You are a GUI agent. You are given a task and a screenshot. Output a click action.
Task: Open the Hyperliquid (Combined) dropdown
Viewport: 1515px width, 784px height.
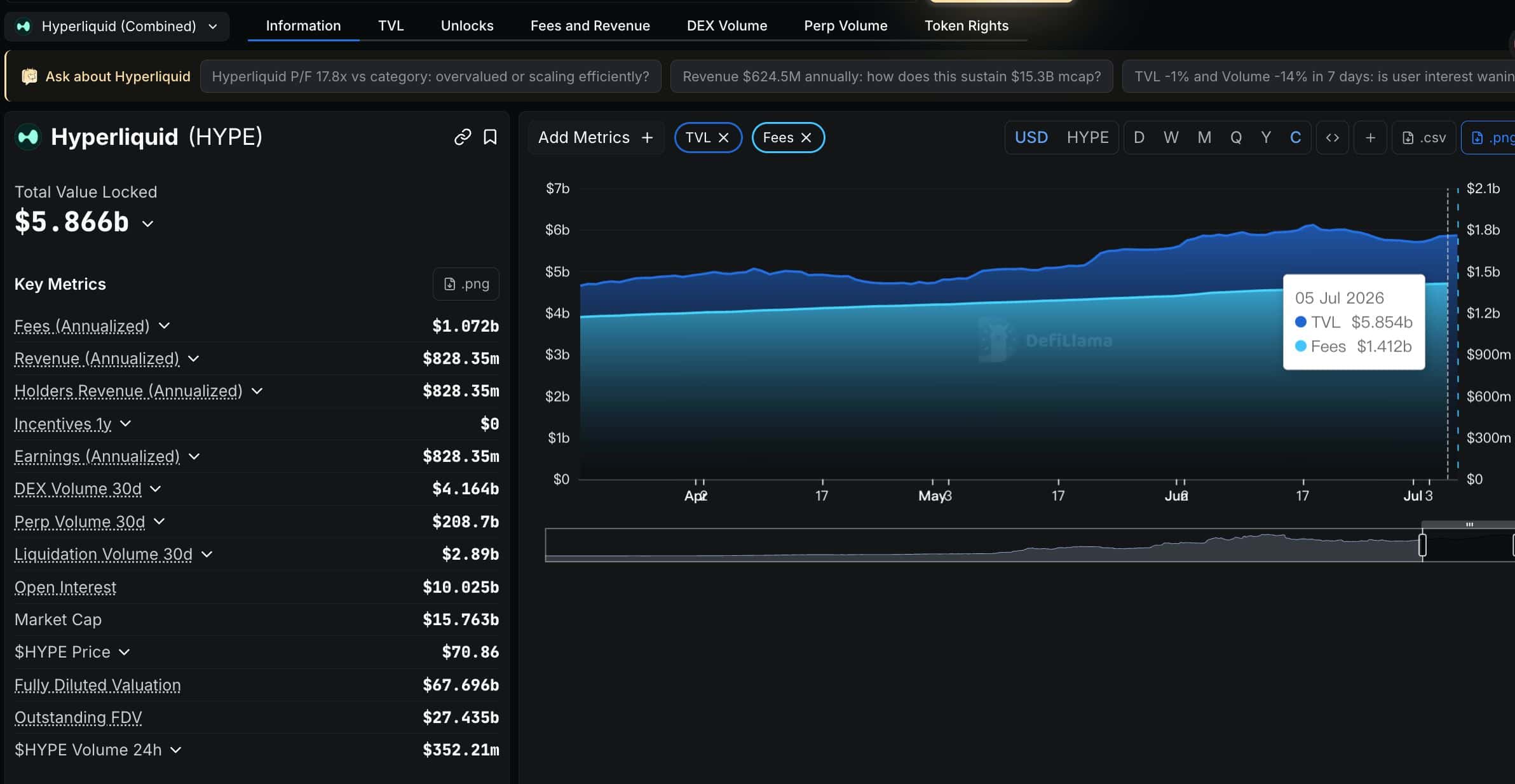pyautogui.click(x=117, y=26)
